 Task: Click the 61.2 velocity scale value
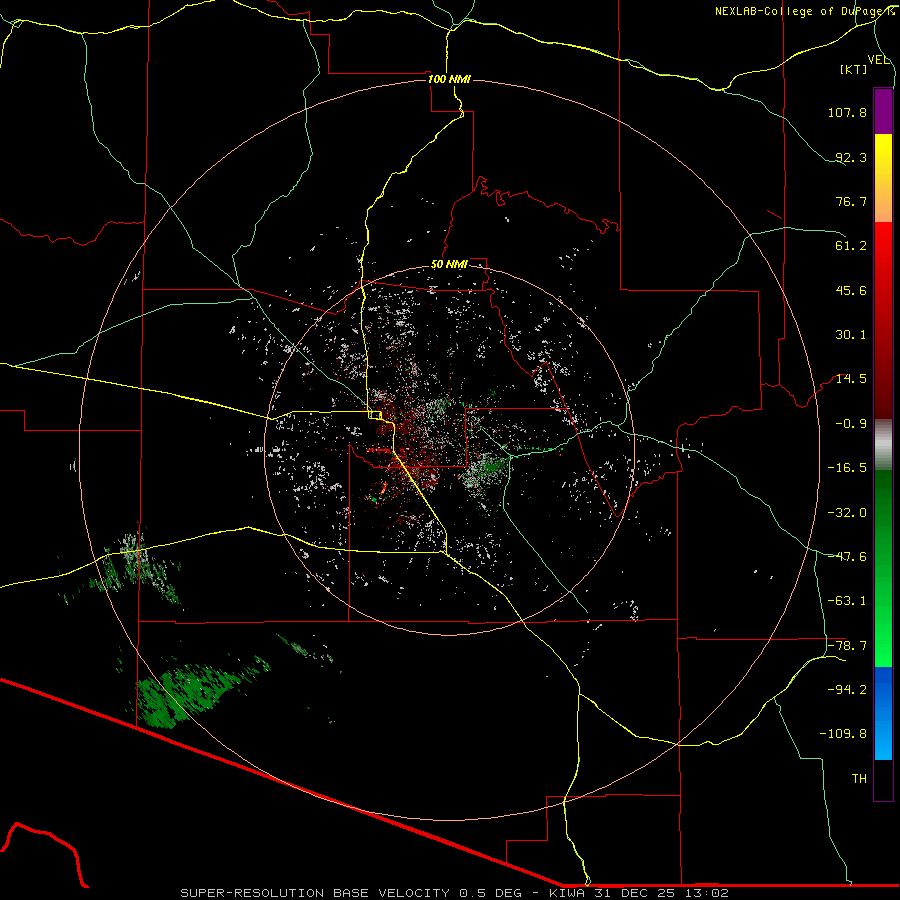coord(851,246)
